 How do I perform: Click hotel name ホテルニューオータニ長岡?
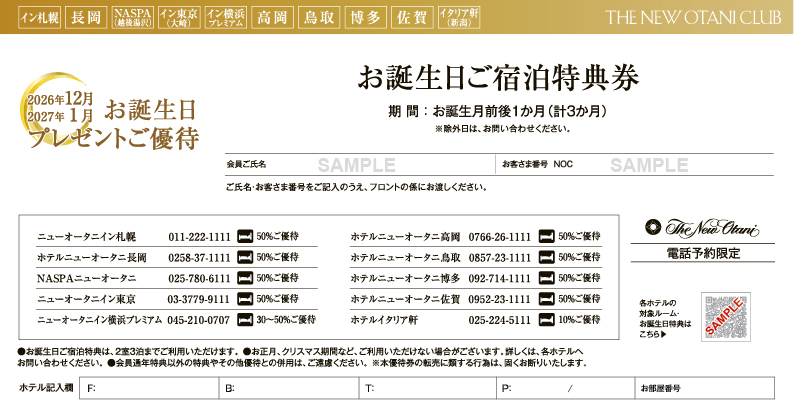click(x=92, y=258)
